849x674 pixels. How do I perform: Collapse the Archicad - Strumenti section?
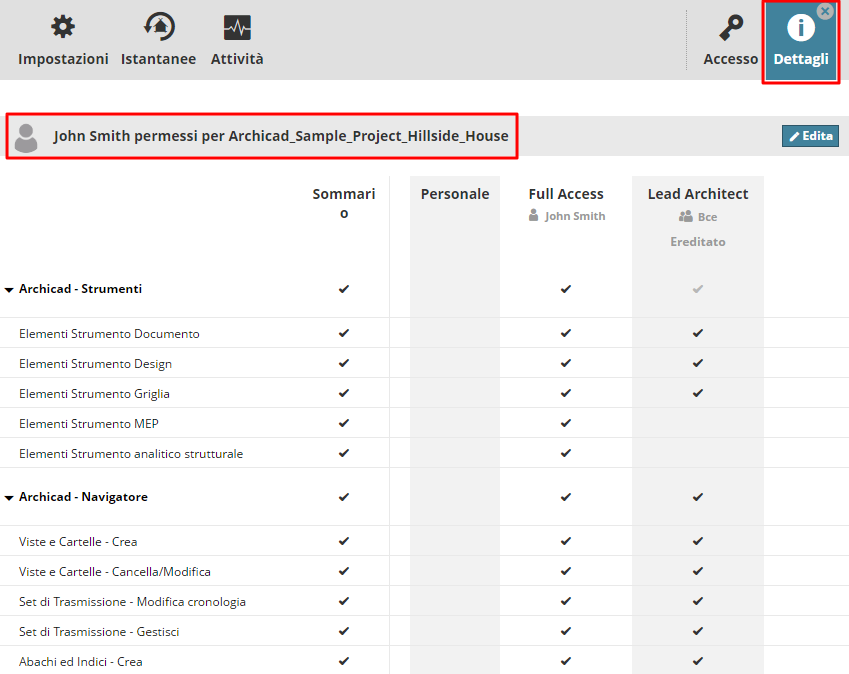(9, 290)
